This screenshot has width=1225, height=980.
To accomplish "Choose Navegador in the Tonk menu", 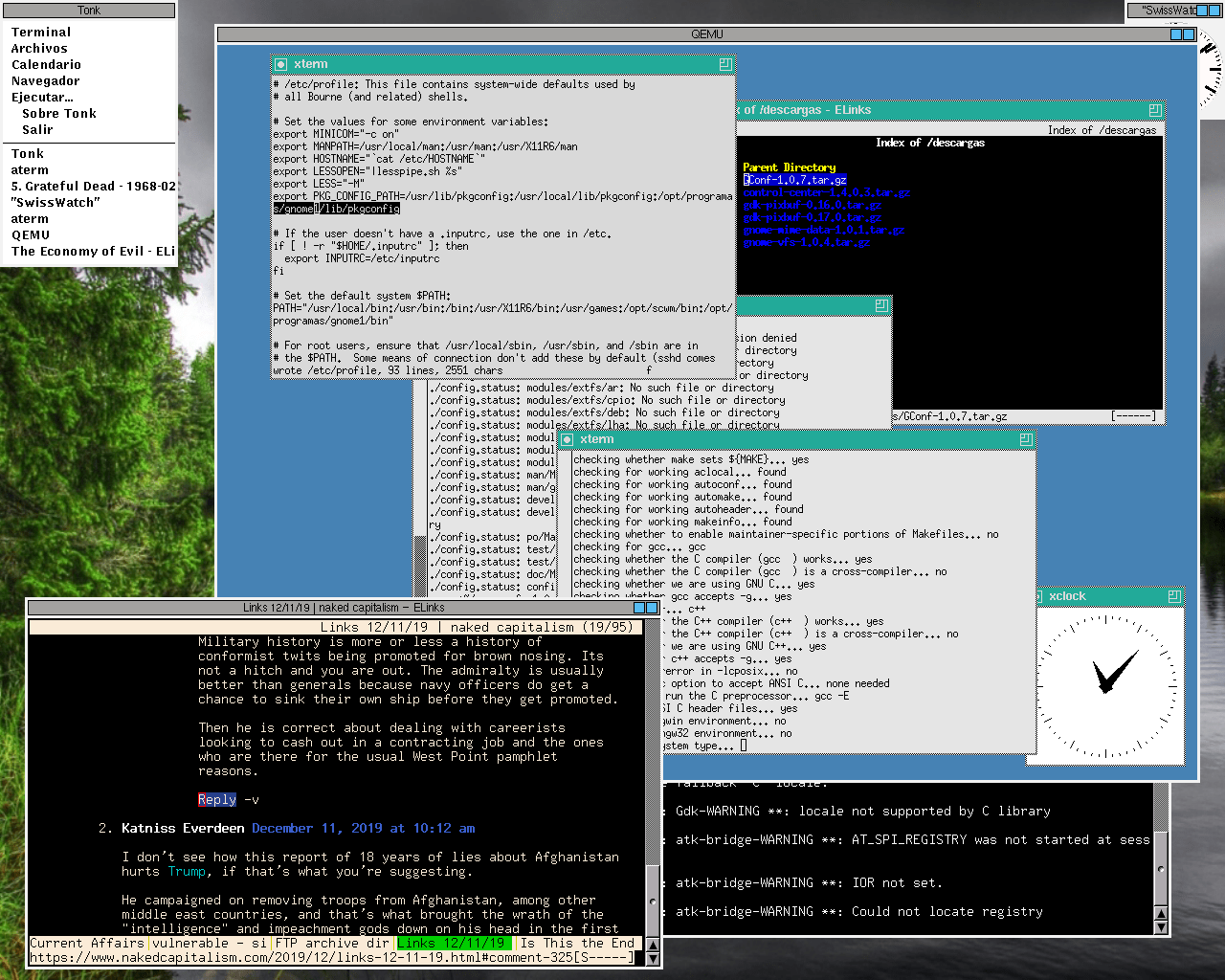I will [x=46, y=80].
